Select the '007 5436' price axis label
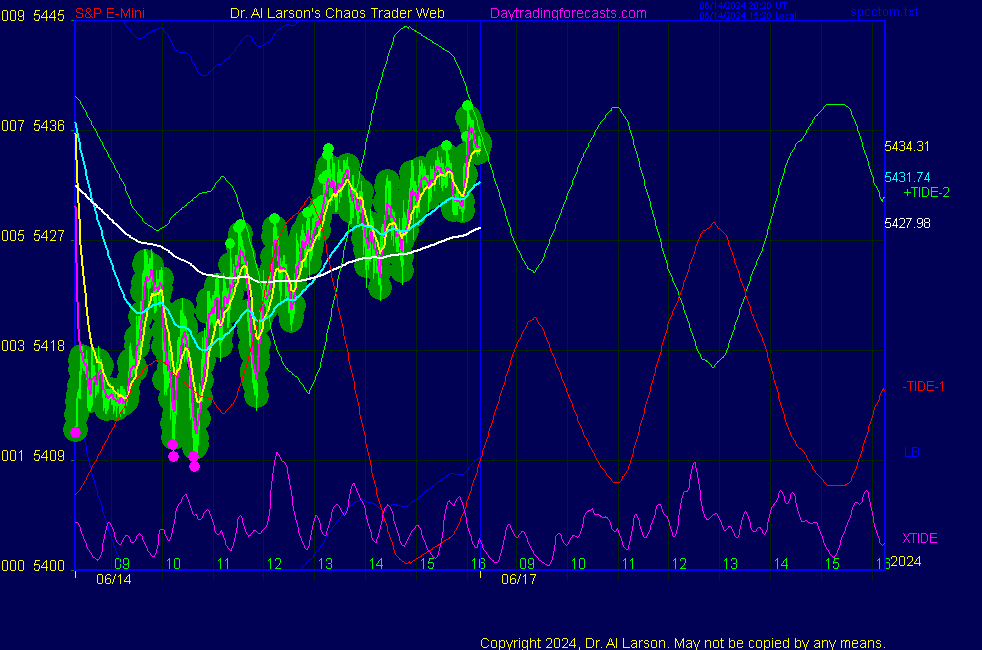982x650 pixels. [x=33, y=126]
